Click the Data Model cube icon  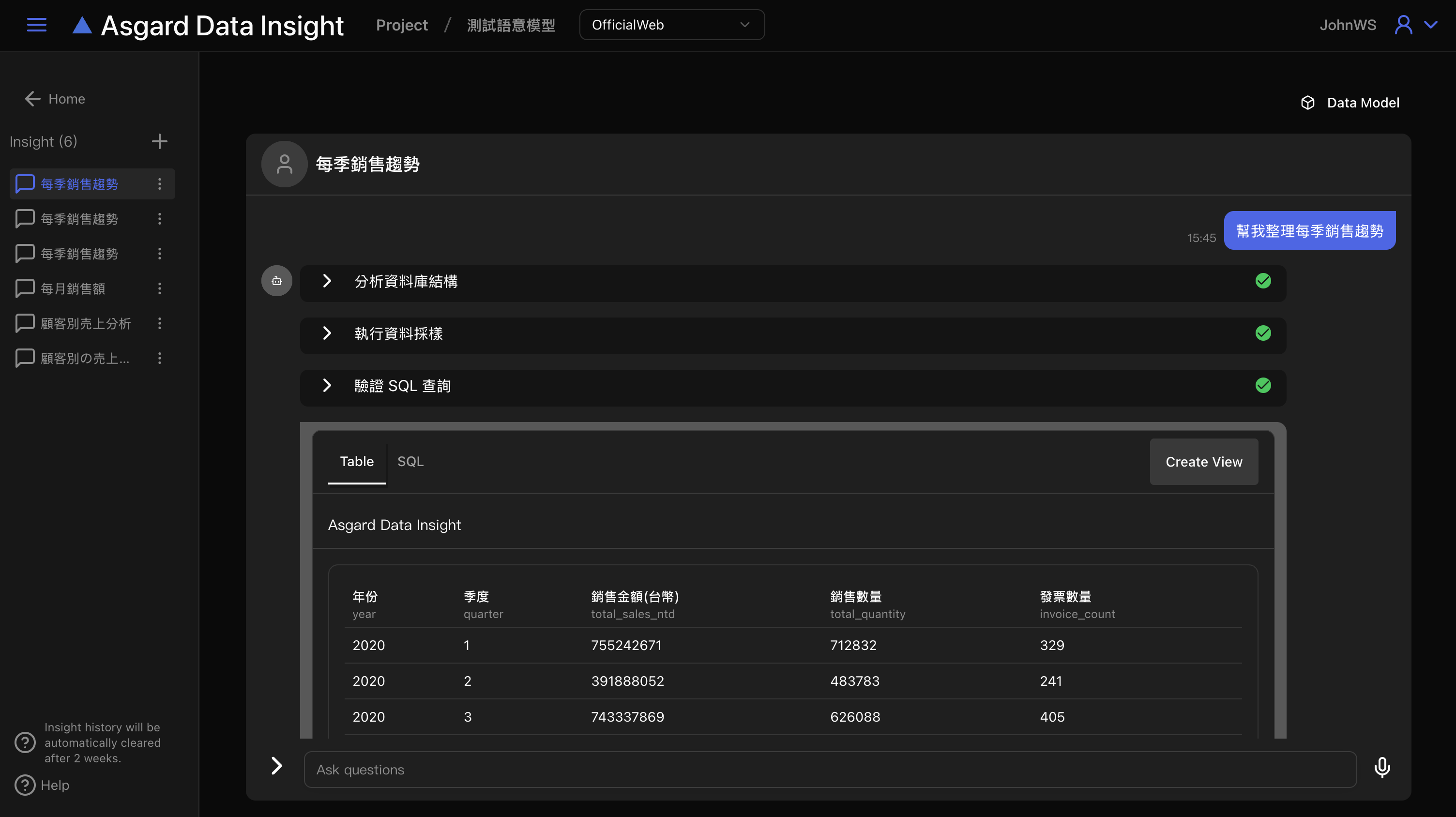[1307, 103]
